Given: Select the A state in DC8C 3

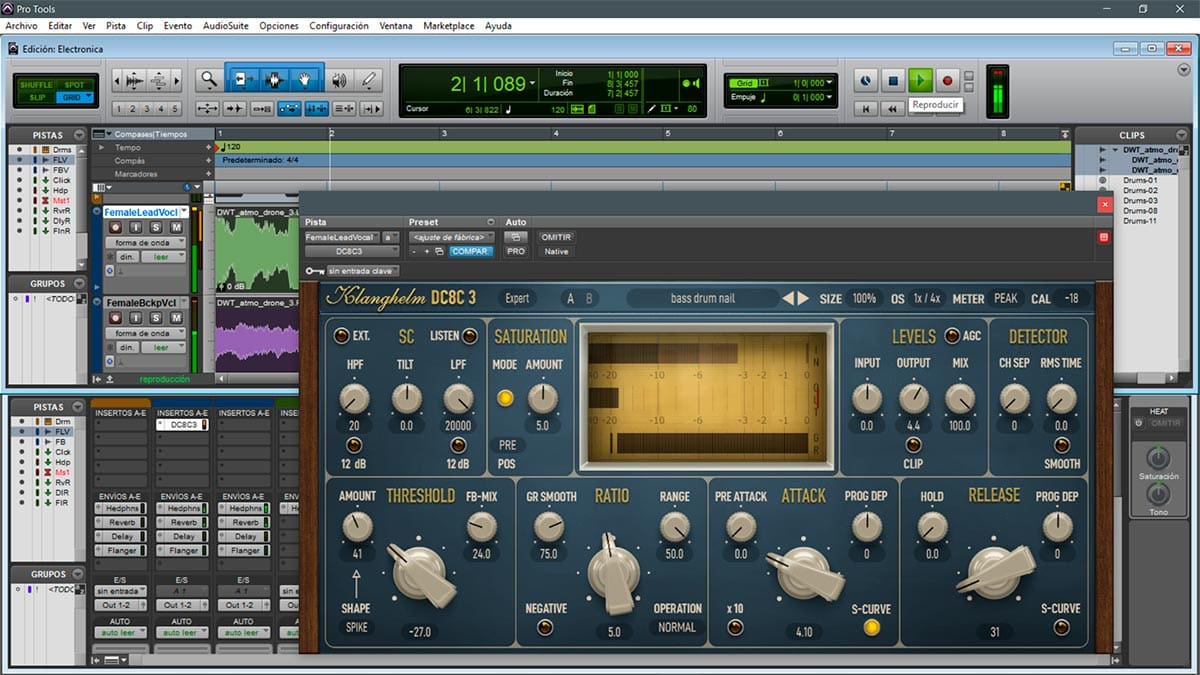Looking at the screenshot, I should point(571,298).
